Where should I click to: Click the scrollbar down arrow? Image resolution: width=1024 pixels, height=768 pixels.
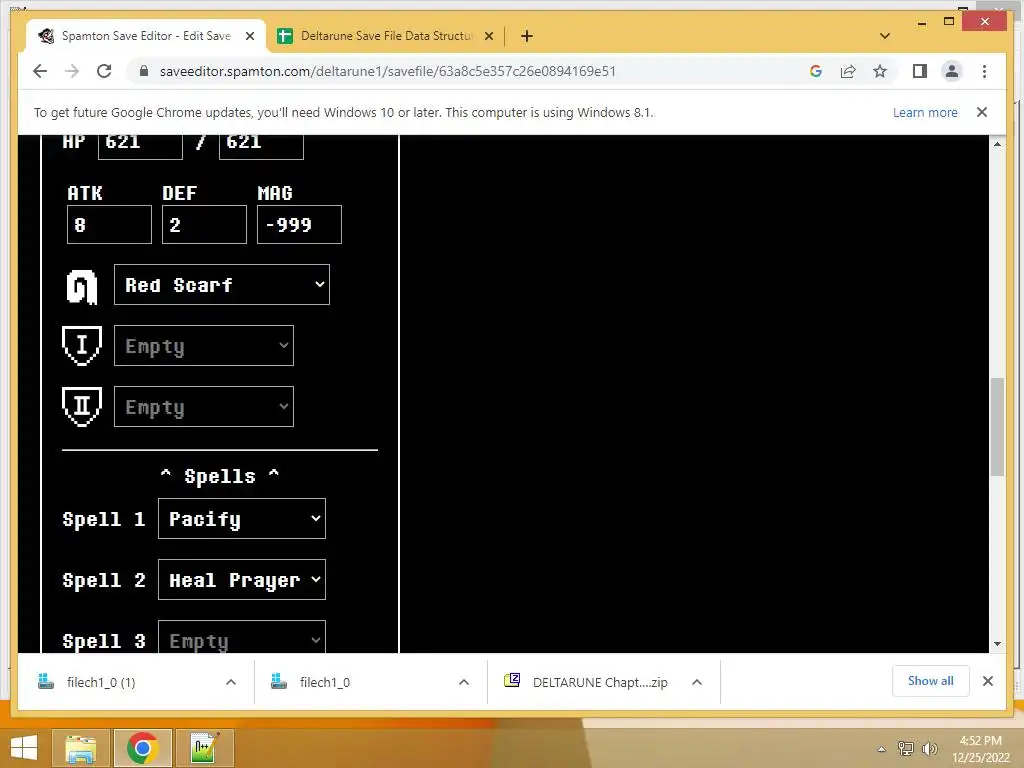(x=997, y=644)
